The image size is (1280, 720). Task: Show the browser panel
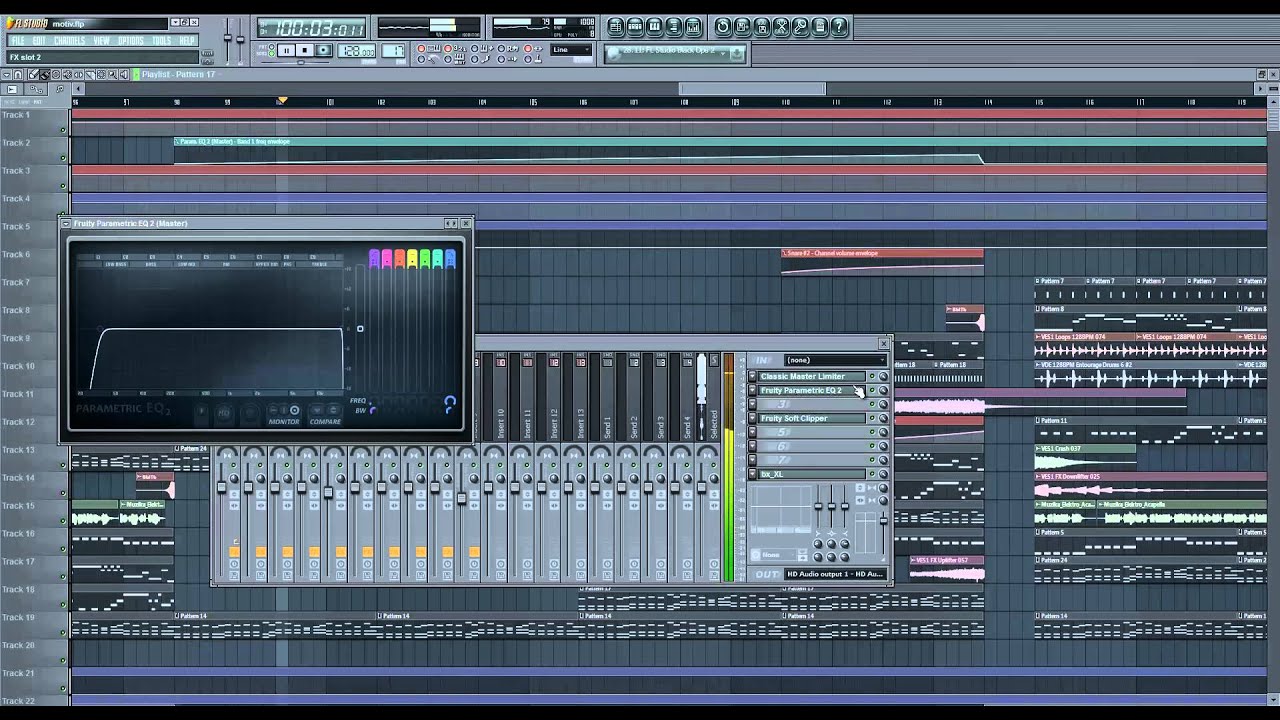click(675, 27)
